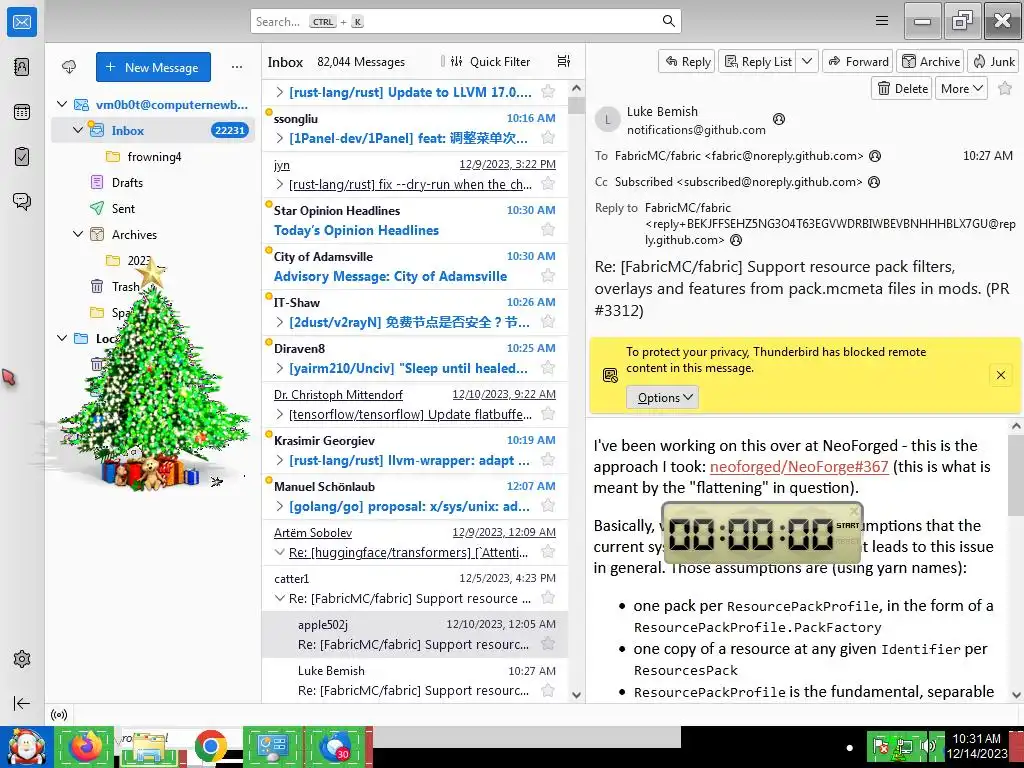Collapse the spaces toolbar
This screenshot has height=768, width=1024.
tap(22, 703)
